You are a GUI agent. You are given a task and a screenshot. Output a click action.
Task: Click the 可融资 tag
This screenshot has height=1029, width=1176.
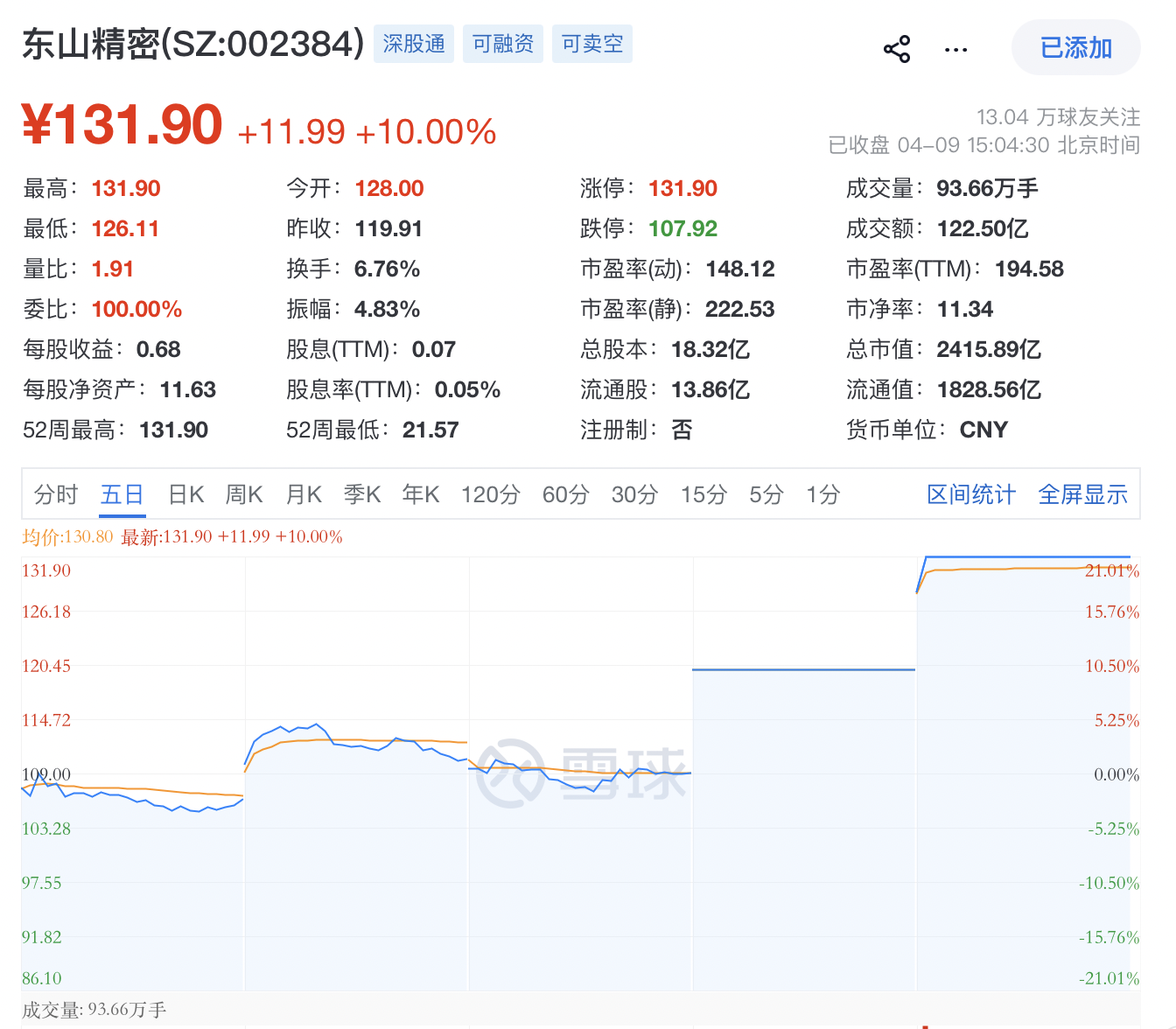503,44
